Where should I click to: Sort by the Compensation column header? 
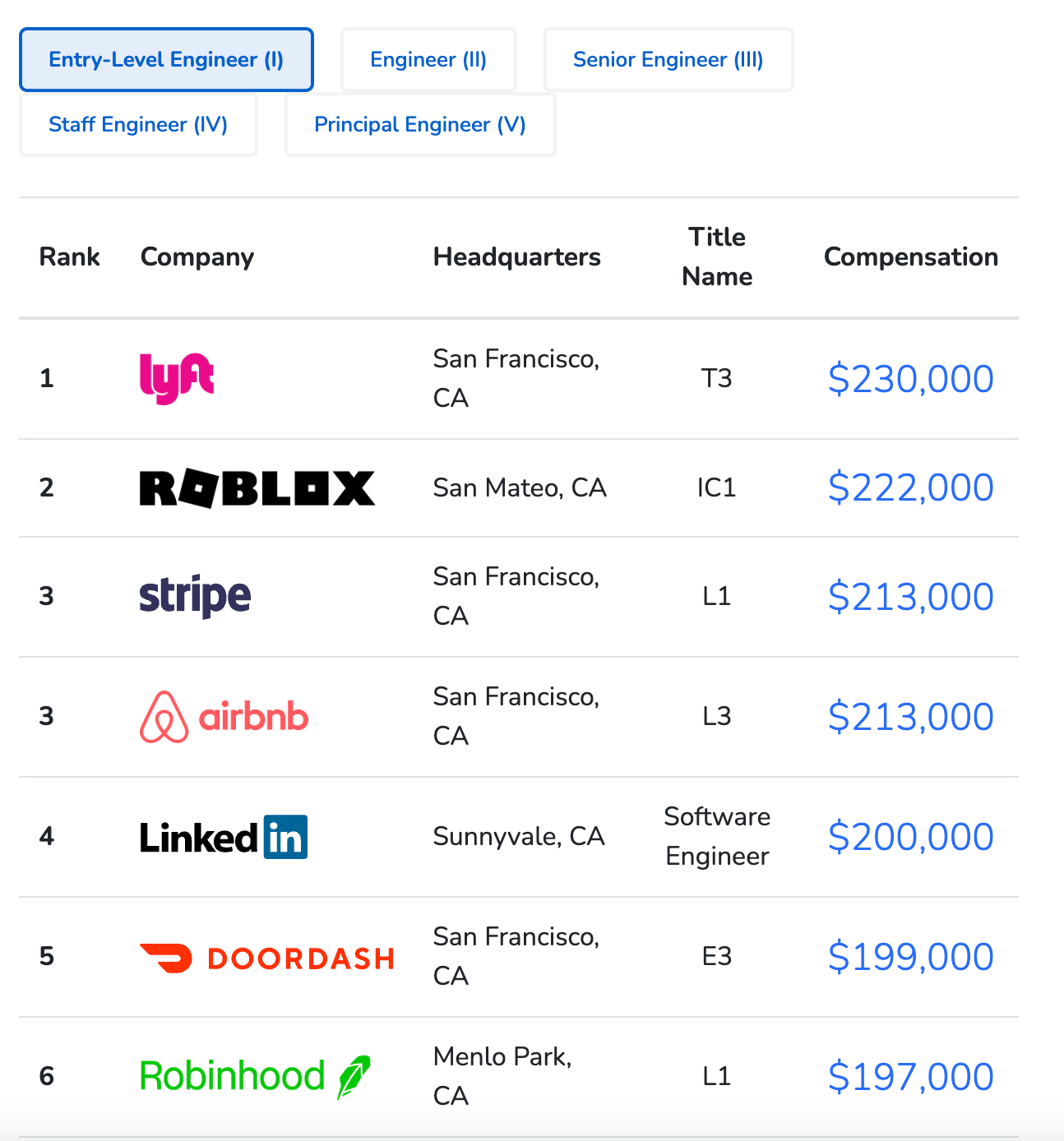(x=910, y=256)
